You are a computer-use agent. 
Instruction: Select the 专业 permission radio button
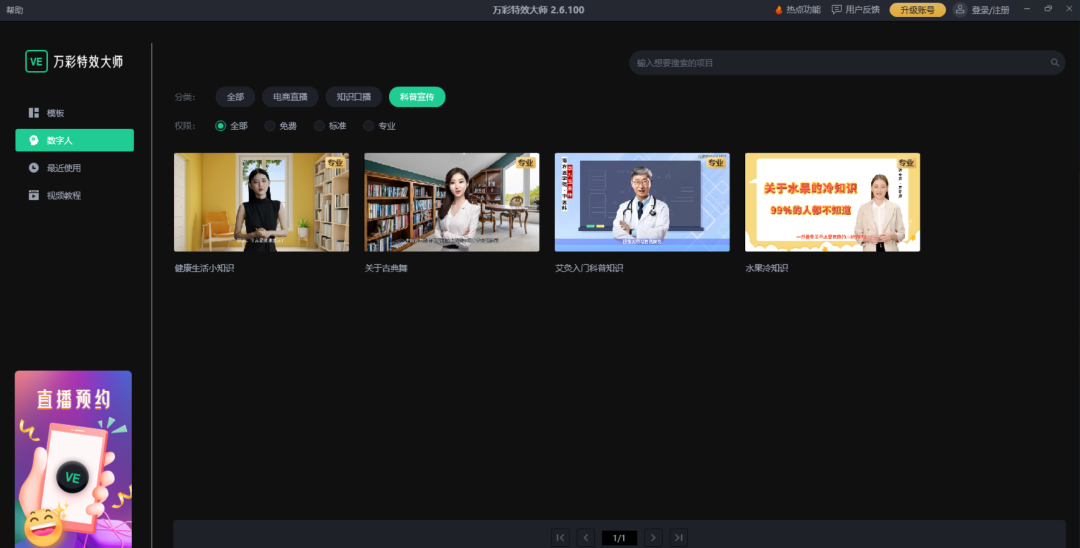(x=369, y=126)
